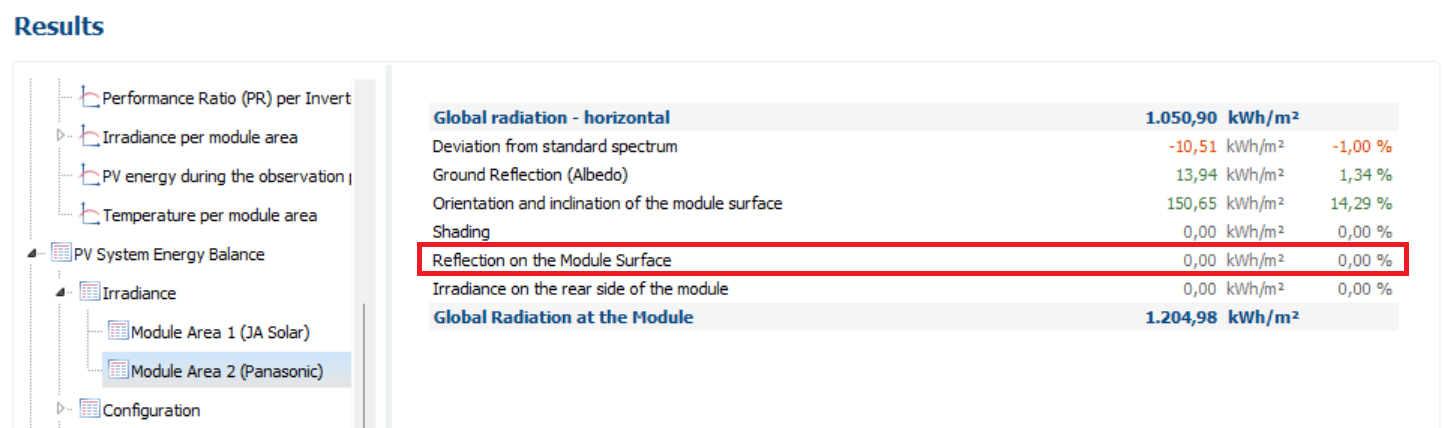Expand the Irradiance per module area node
Screen dimensions: 1444x428
click(61, 135)
